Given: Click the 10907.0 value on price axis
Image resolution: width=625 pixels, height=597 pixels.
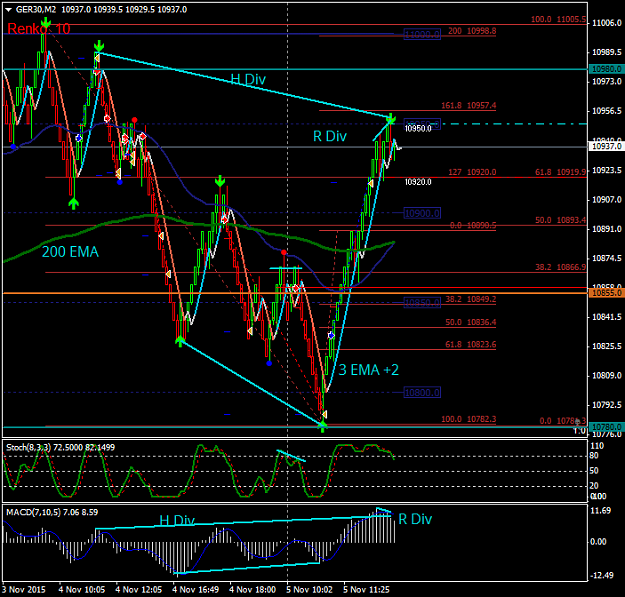Looking at the screenshot, I should [x=607, y=200].
